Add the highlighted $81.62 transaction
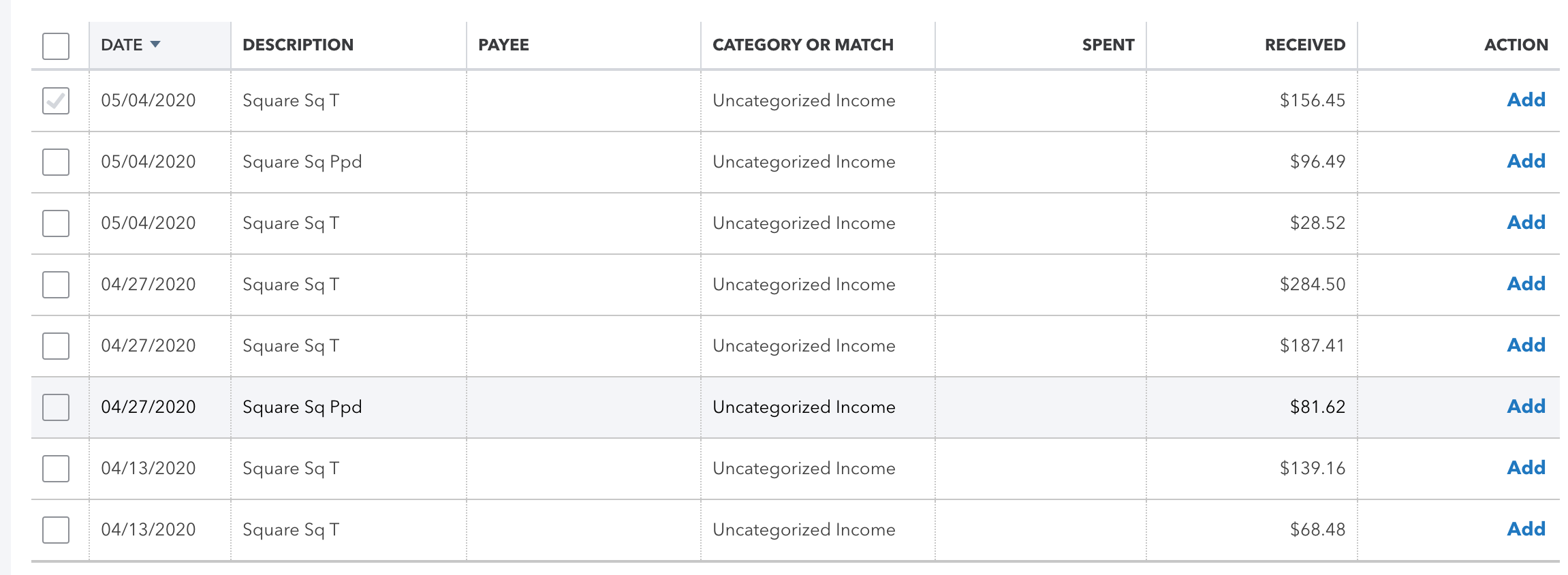 [x=1526, y=407]
